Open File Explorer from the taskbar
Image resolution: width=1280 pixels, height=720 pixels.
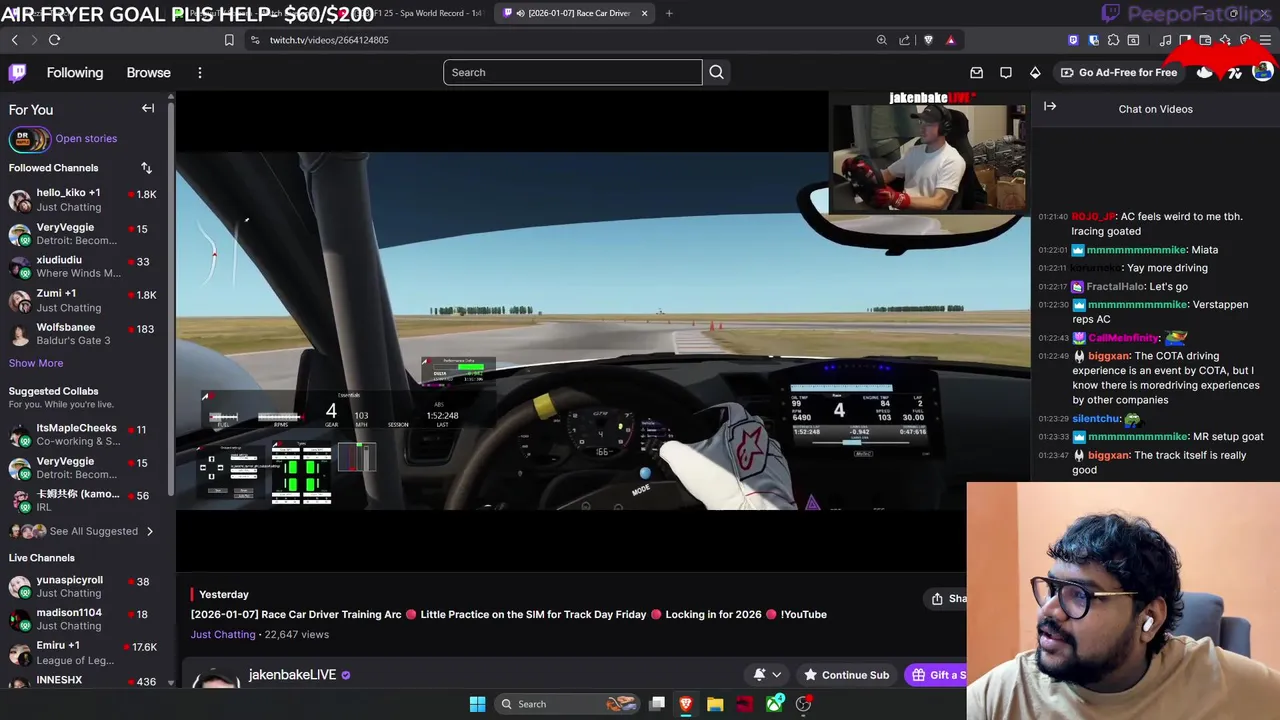(x=715, y=704)
